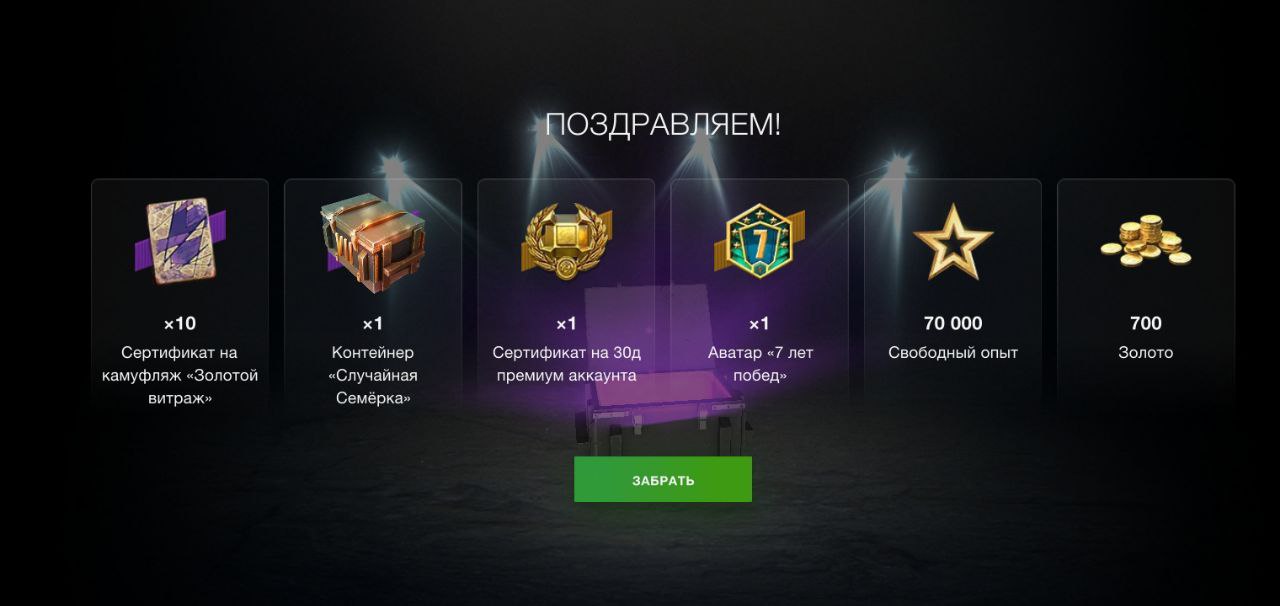
Task: Select the Сертификат на 30д премиум аккаунта text
Action: [x=565, y=365]
